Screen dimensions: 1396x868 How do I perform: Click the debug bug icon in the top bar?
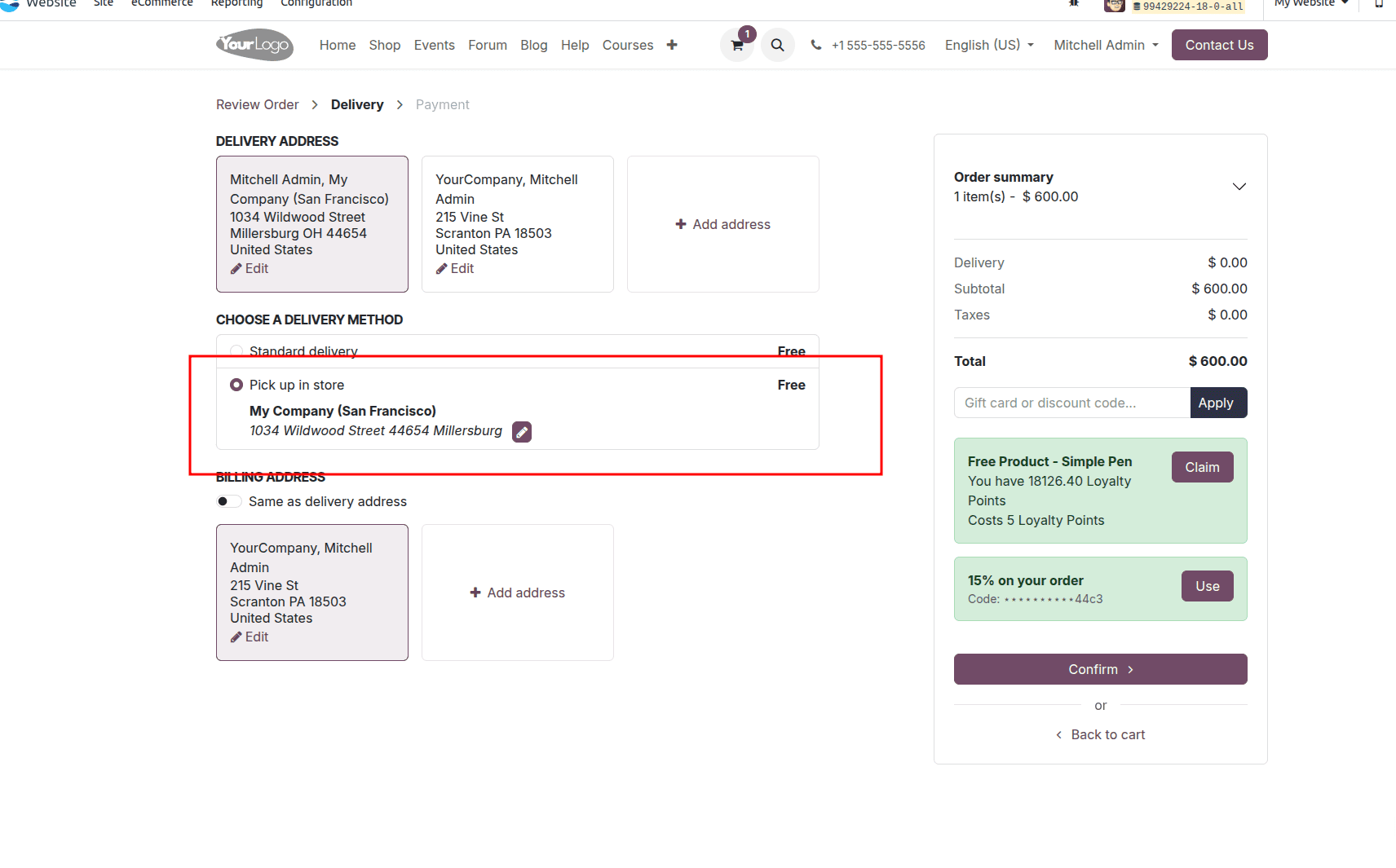[x=1073, y=3]
